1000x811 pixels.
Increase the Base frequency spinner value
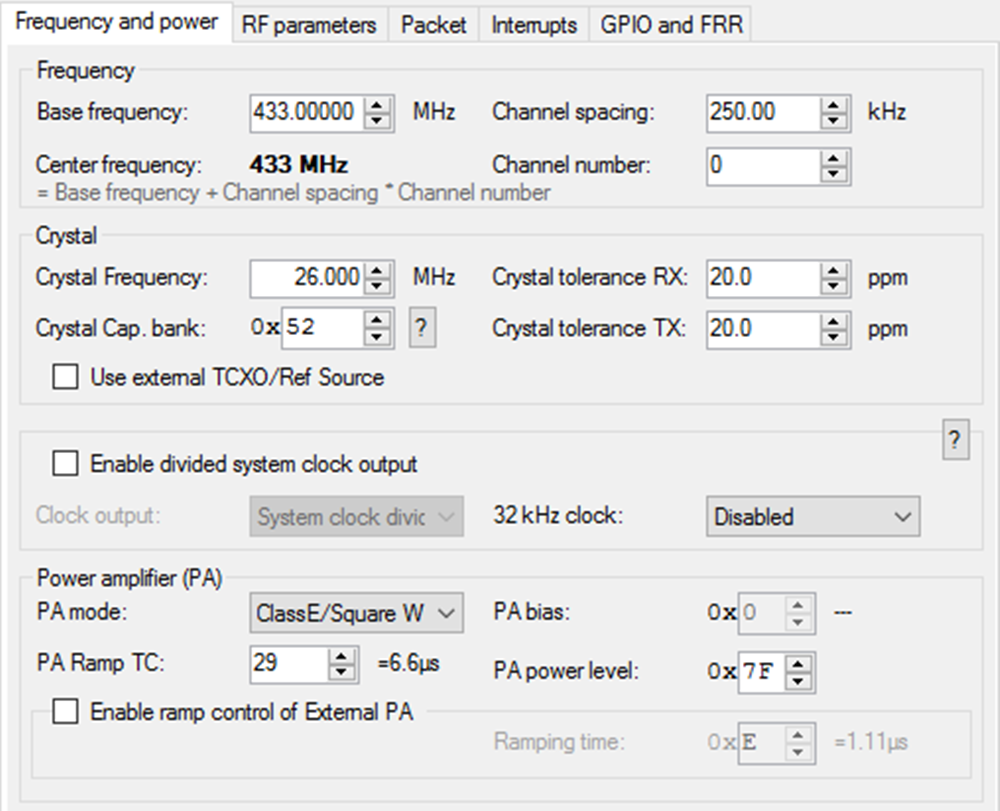(376, 104)
